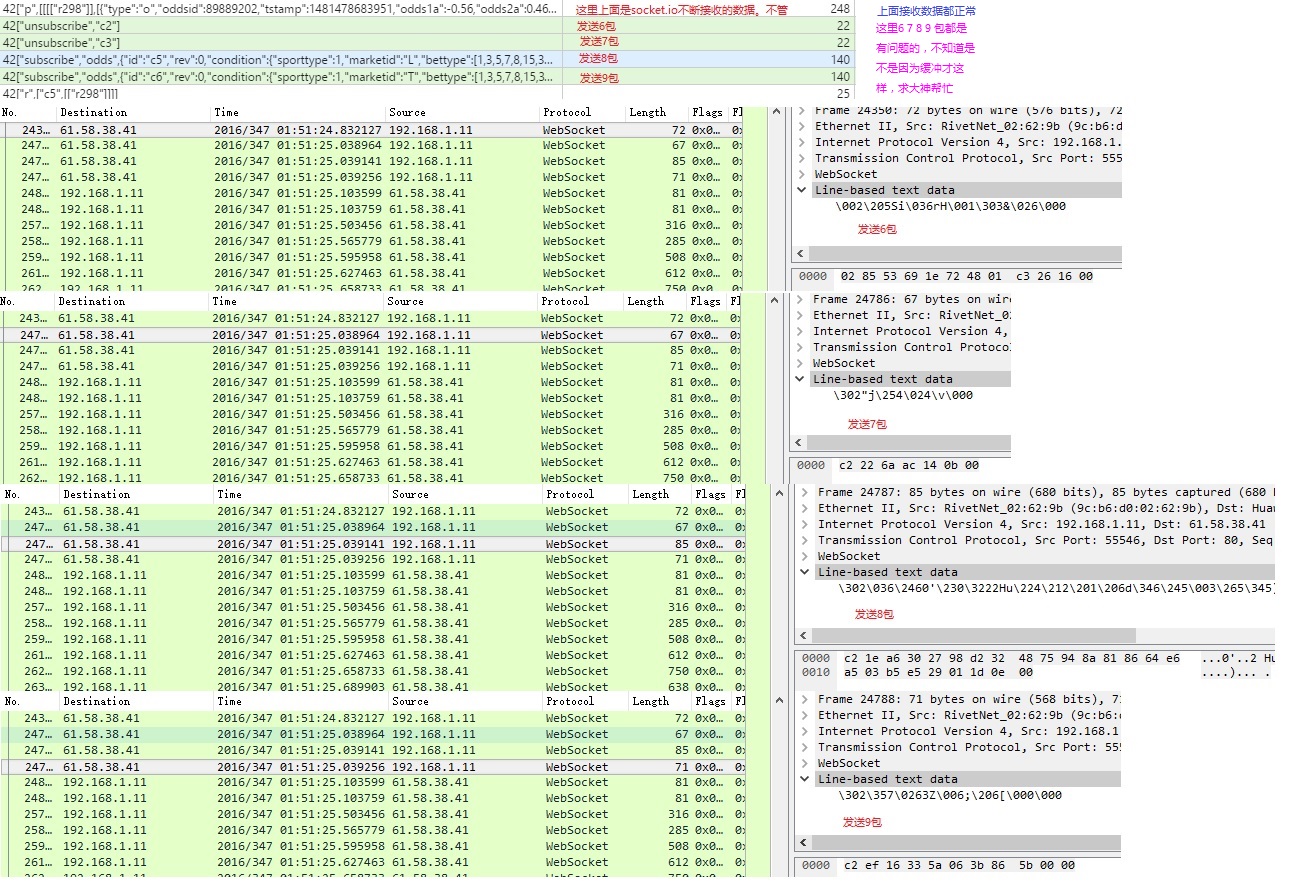Sort by Length column beside Frame 24786
1295x887 pixels.
click(x=646, y=301)
